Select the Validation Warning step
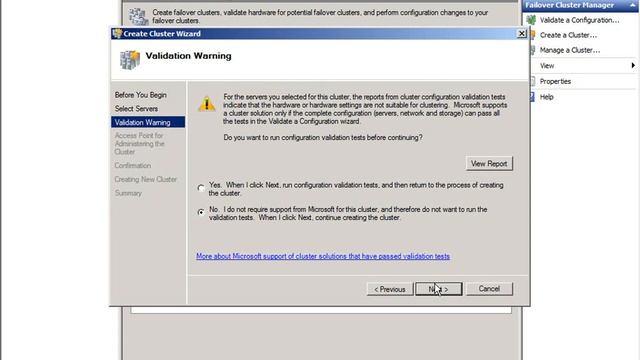Viewport: 640px width, 360px height. tap(148, 122)
